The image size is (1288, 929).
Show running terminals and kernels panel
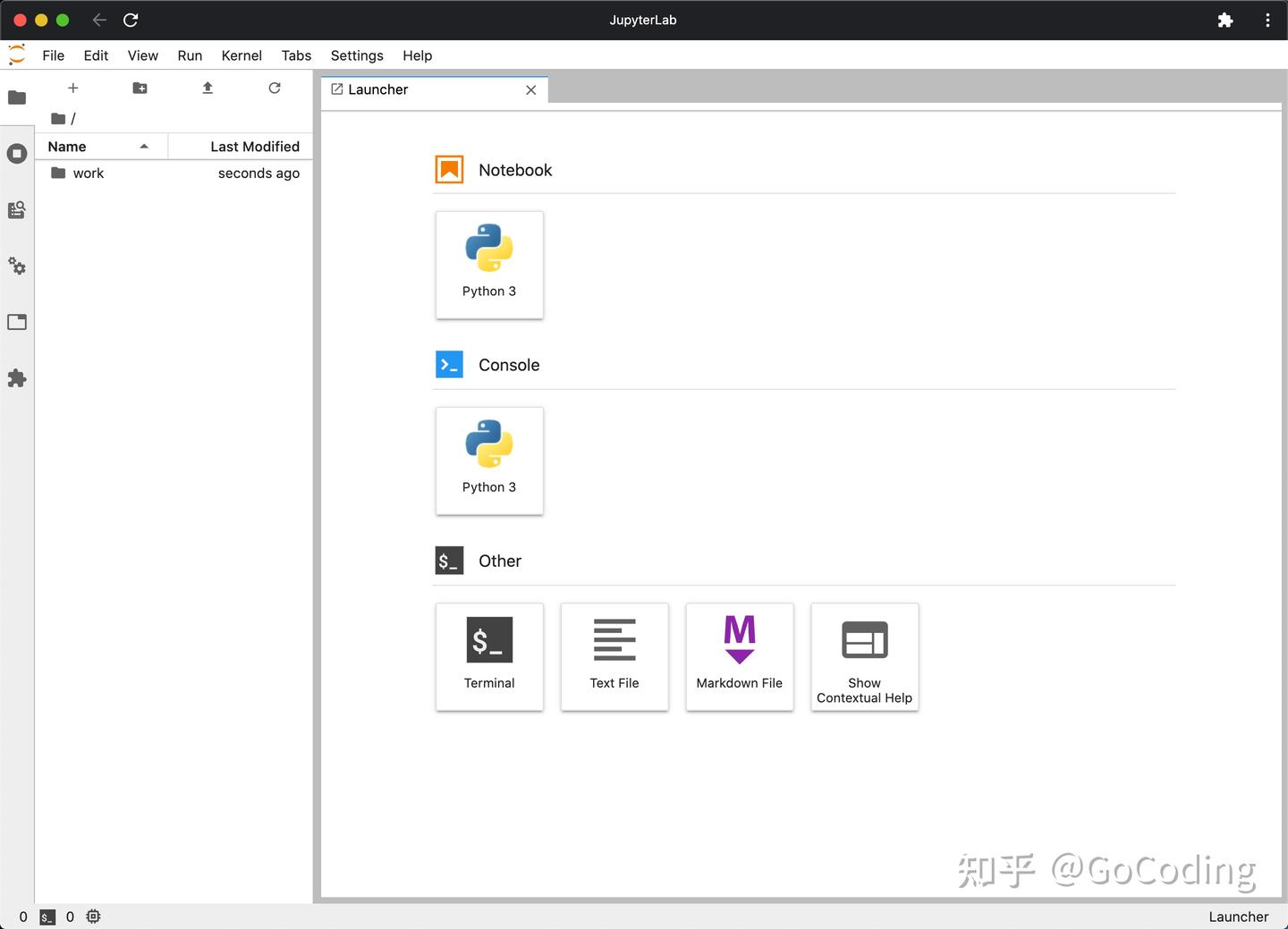pyautogui.click(x=17, y=153)
